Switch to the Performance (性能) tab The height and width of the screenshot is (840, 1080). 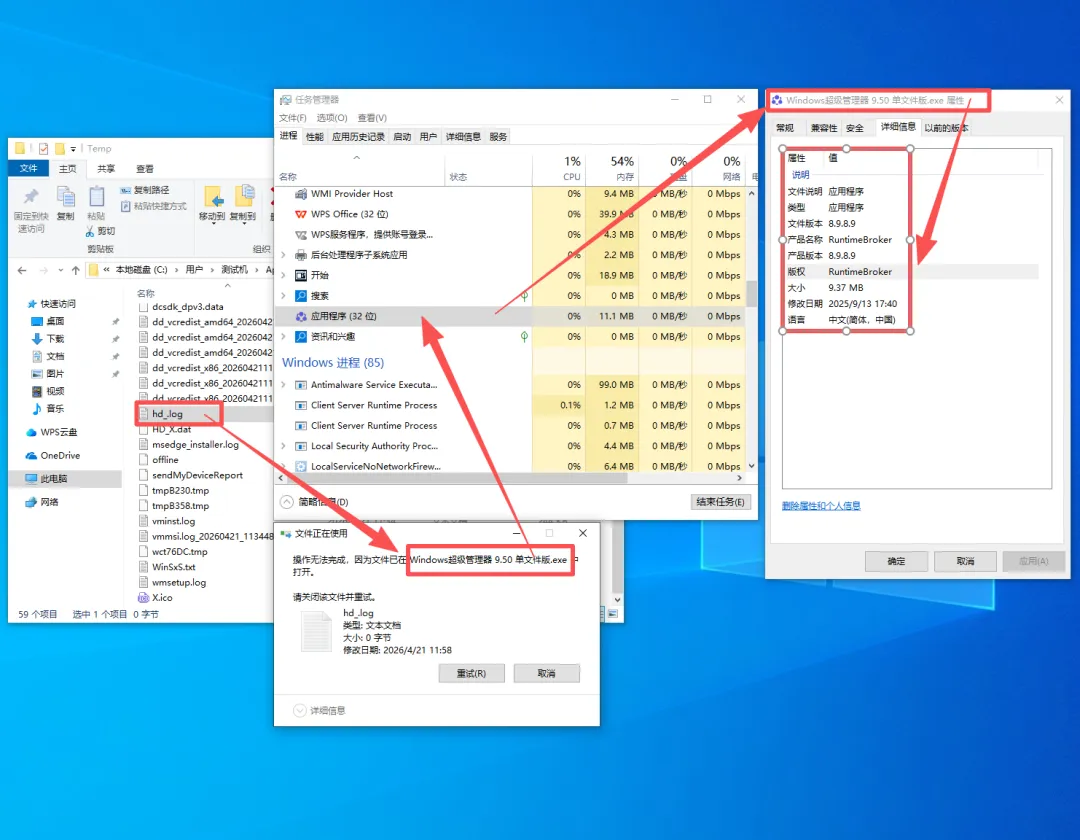pos(315,137)
